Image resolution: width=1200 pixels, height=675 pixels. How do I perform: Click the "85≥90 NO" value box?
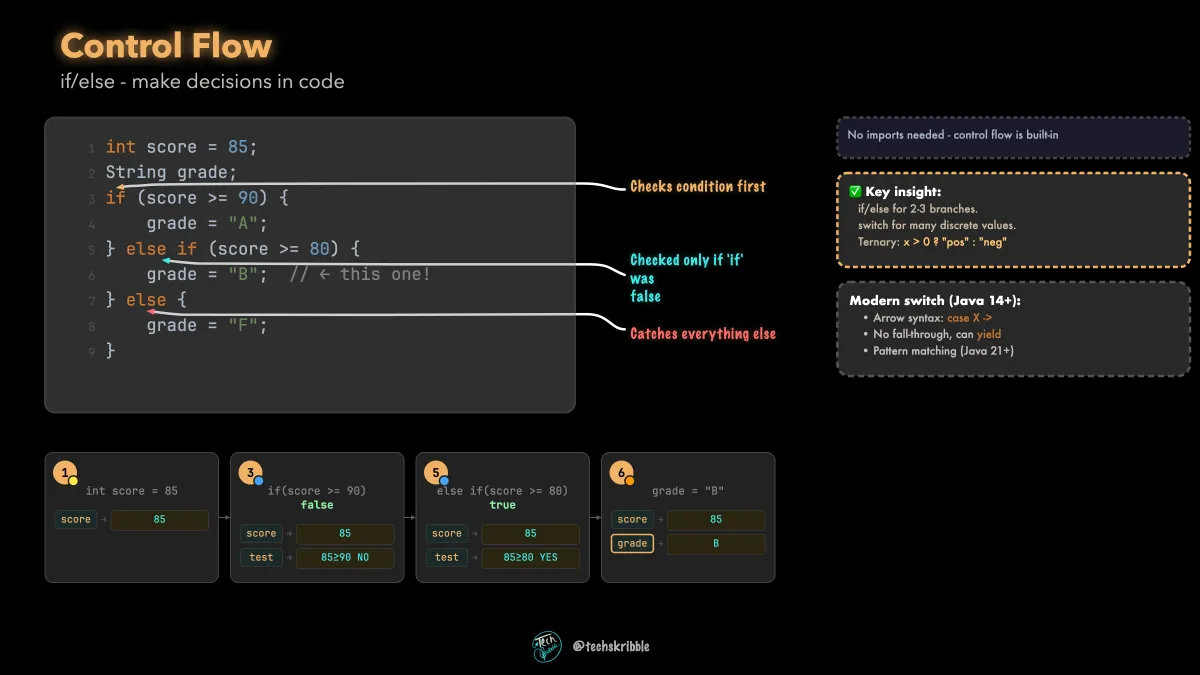point(346,558)
